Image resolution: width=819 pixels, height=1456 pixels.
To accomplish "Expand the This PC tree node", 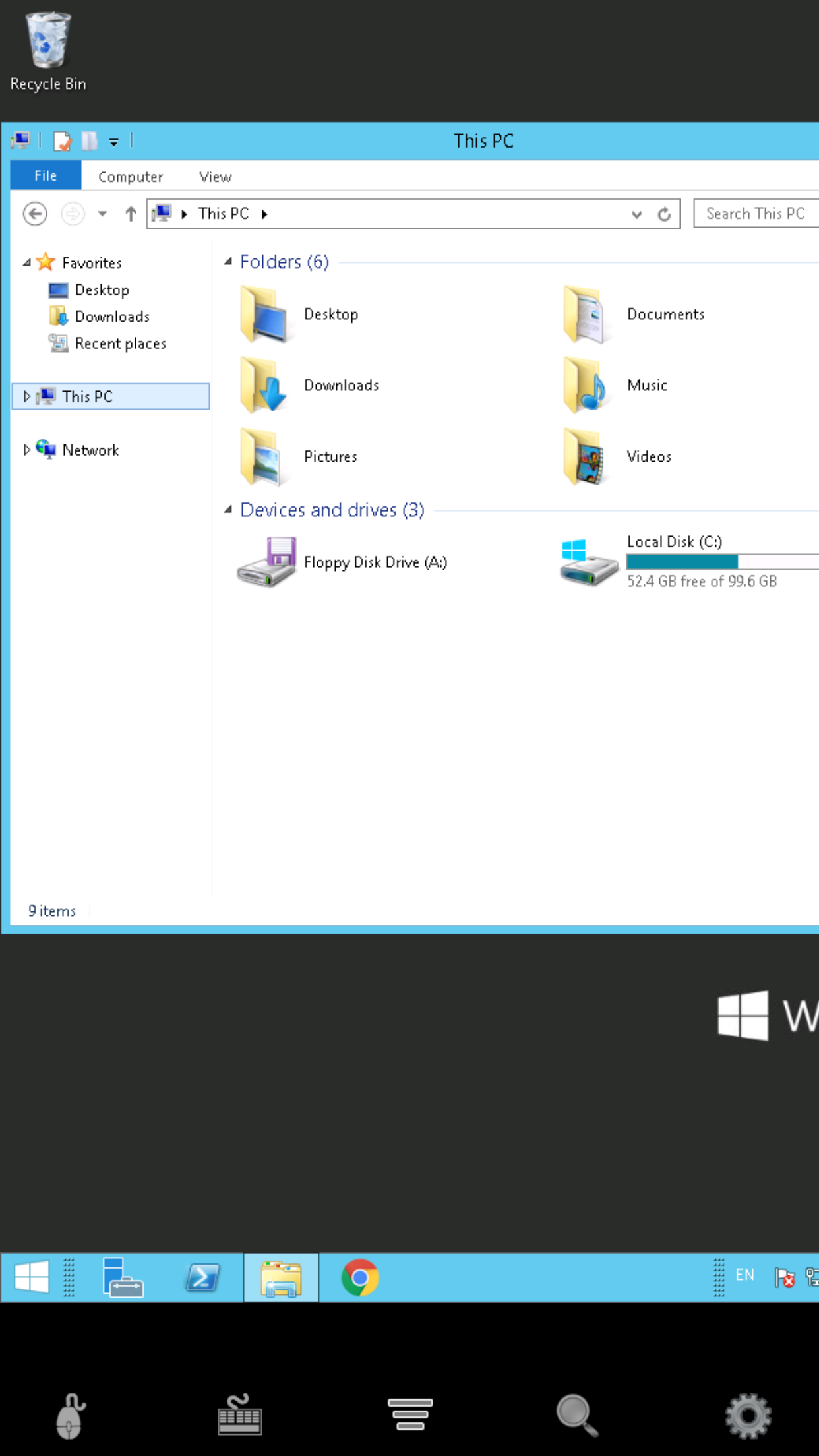I will coord(27,396).
